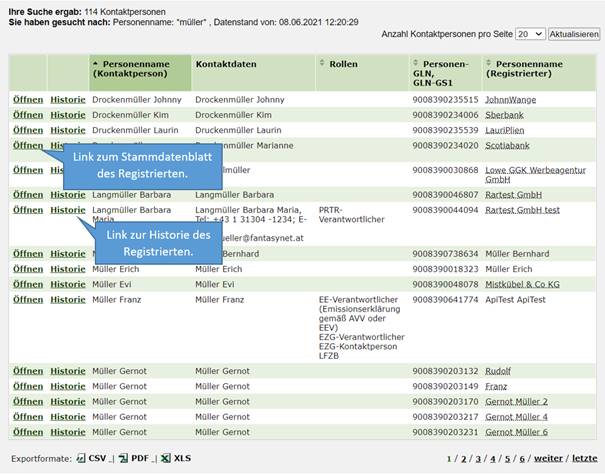The height and width of the screenshot is (474, 605).
Task: Click sort arrow on Rollen column
Action: click(322, 63)
